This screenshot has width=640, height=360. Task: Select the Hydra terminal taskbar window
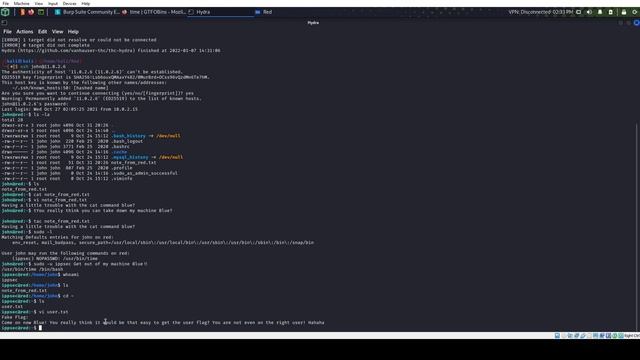coord(220,12)
